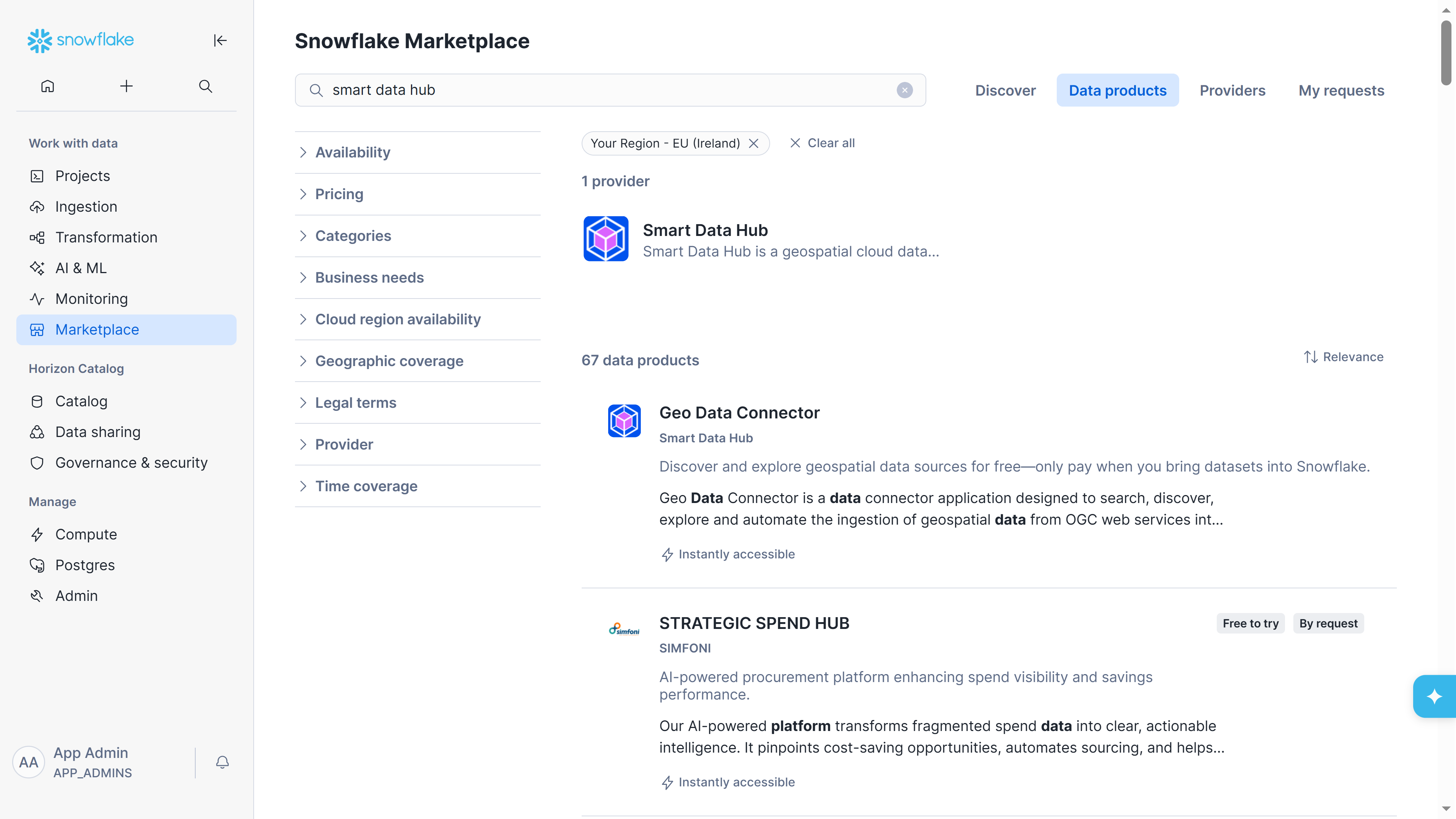Open the Relevance sort dropdown
Screen dimensions: 1456x819
click(1343, 357)
